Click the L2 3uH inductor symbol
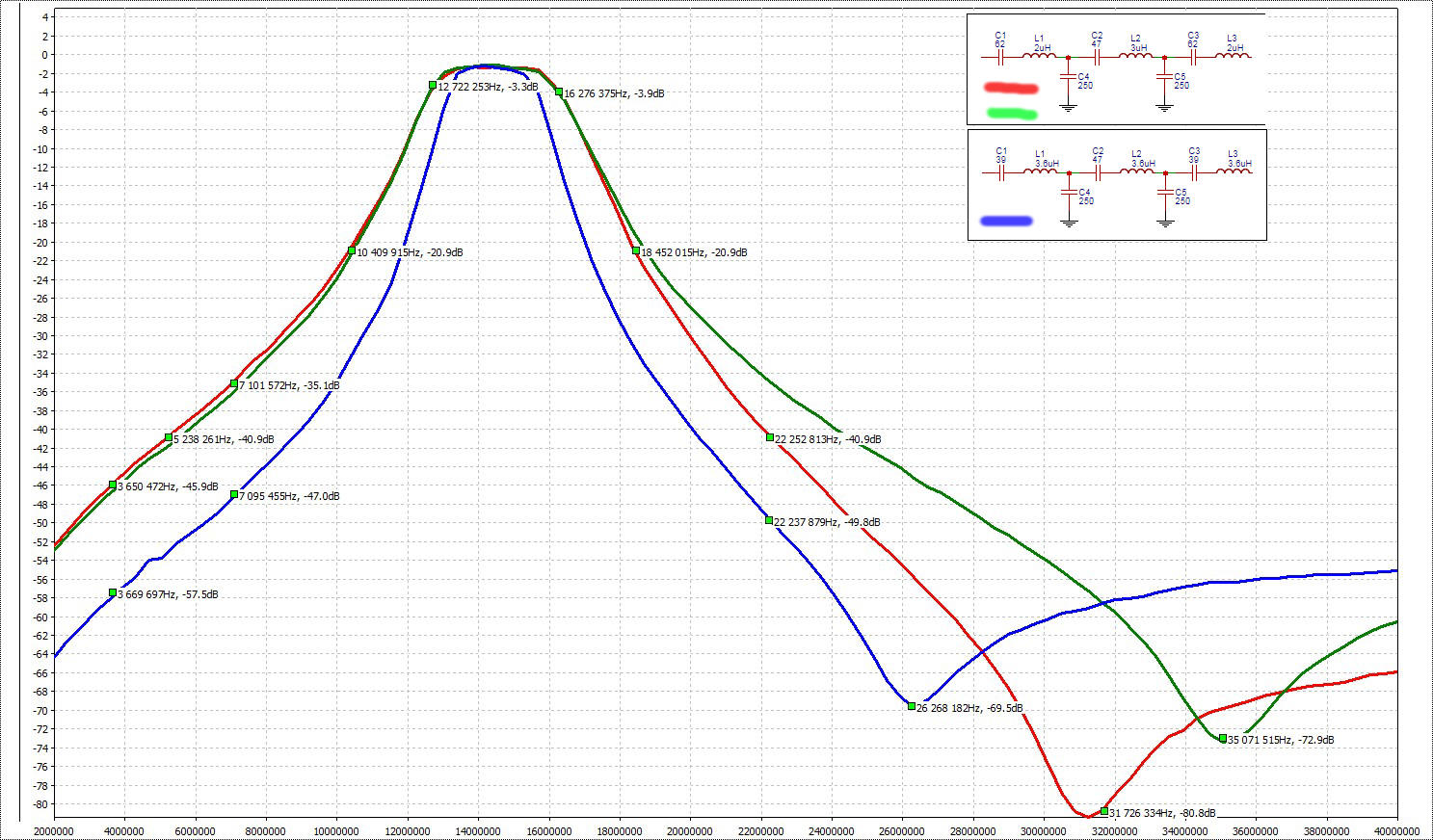 (1136, 57)
